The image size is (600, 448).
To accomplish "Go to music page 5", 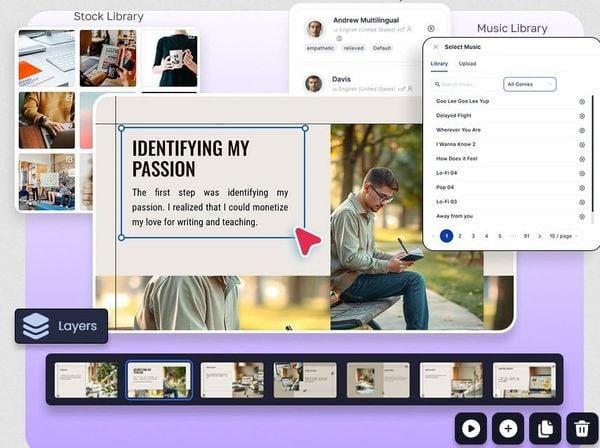I will tap(499, 236).
